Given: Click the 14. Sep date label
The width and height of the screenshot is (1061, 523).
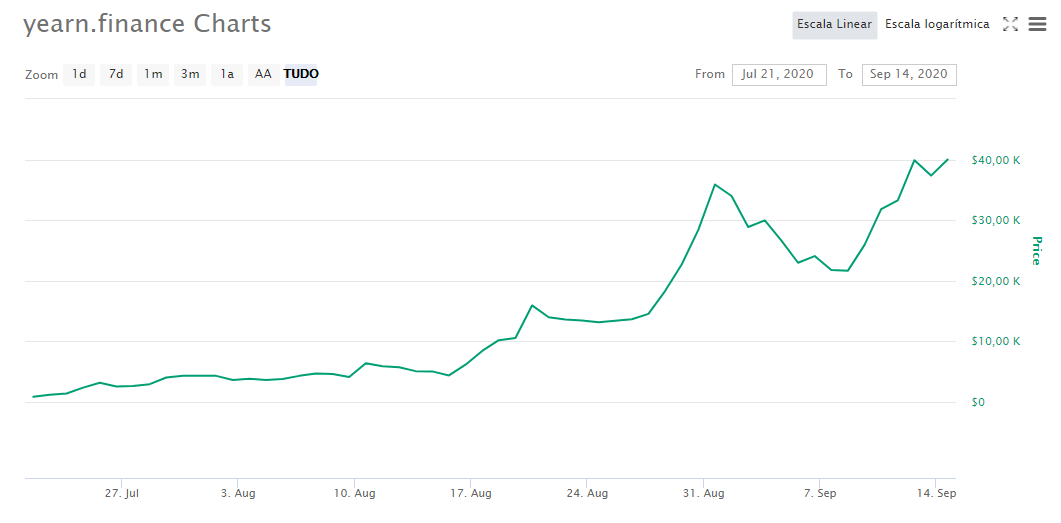Looking at the screenshot, I should click(x=936, y=493).
